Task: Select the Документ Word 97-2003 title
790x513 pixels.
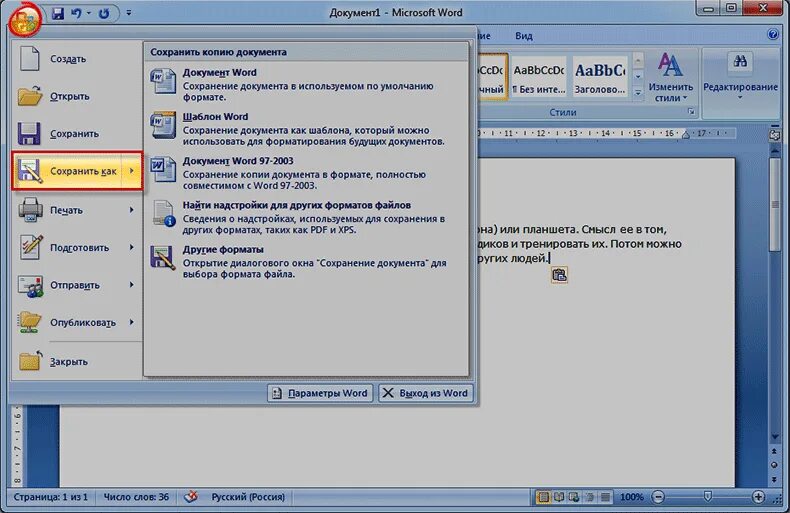Action: coord(238,161)
